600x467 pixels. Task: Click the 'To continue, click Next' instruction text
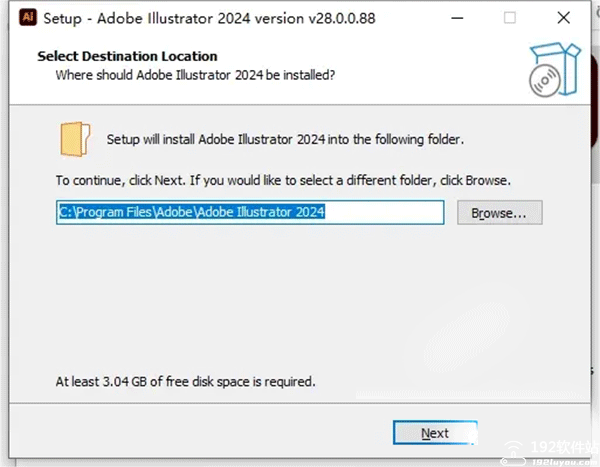[x=283, y=180]
